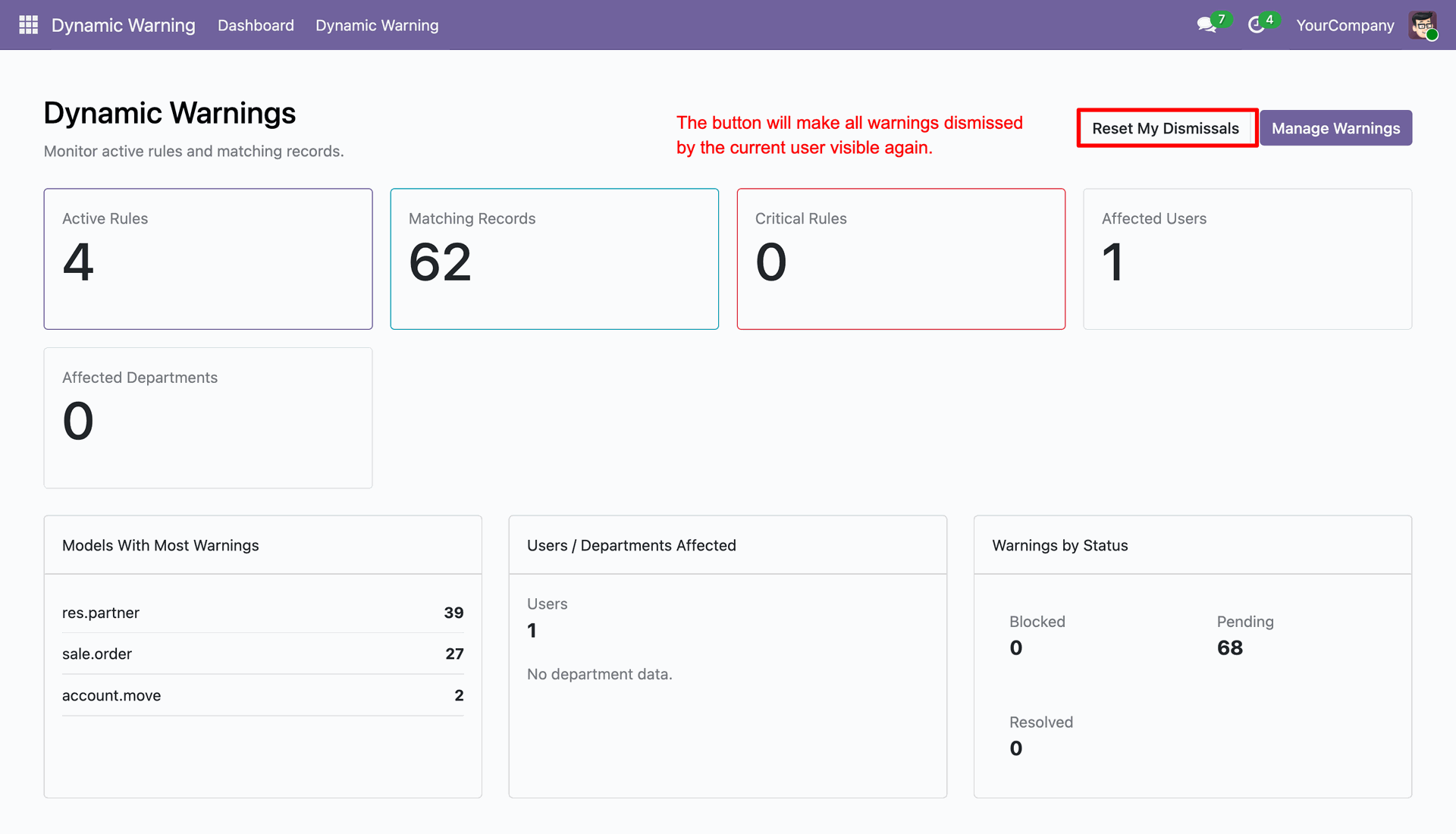The height and width of the screenshot is (834, 1456).
Task: Click the Pending warnings count
Action: tap(1229, 648)
